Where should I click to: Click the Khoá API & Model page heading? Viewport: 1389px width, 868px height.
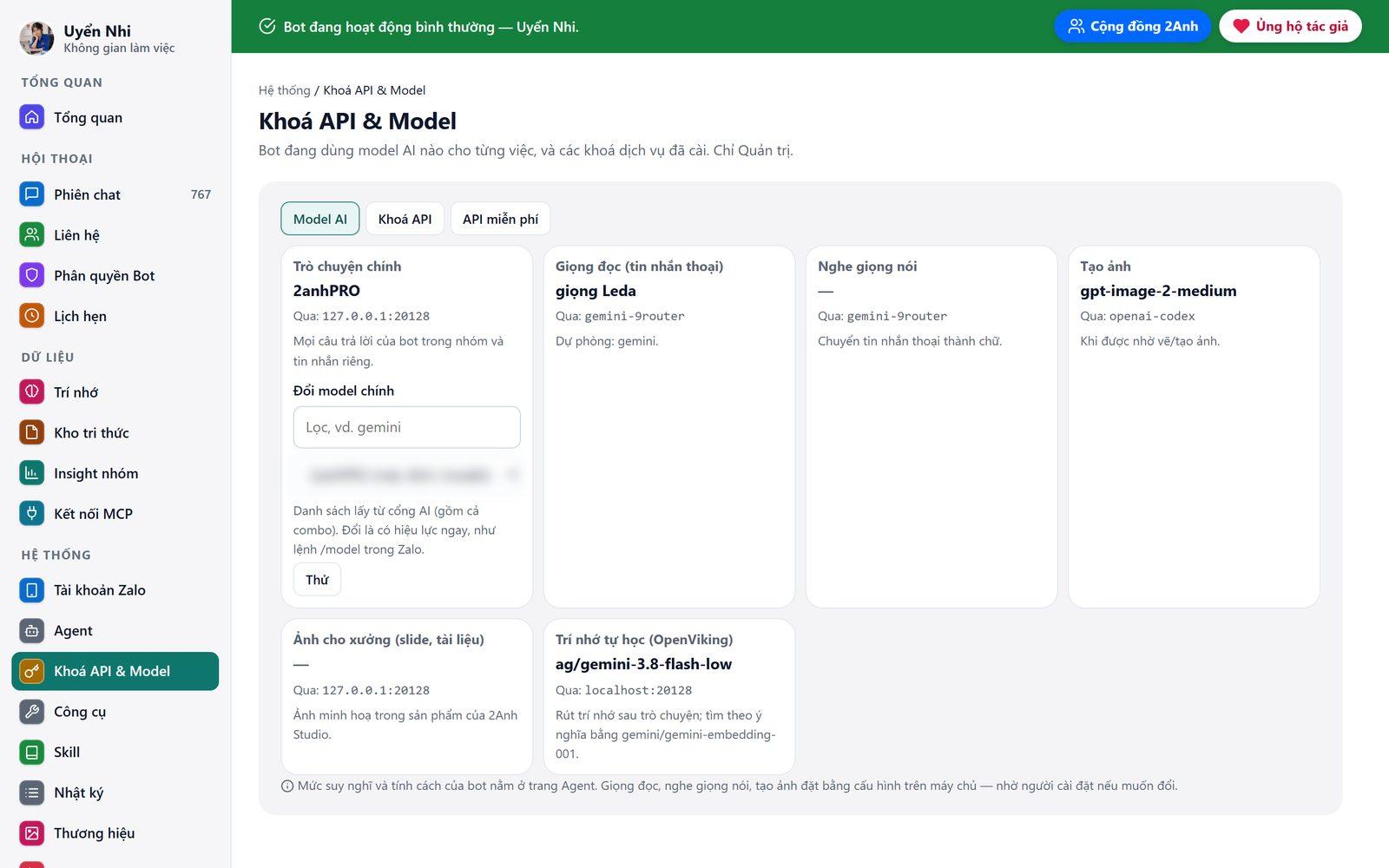coord(358,121)
